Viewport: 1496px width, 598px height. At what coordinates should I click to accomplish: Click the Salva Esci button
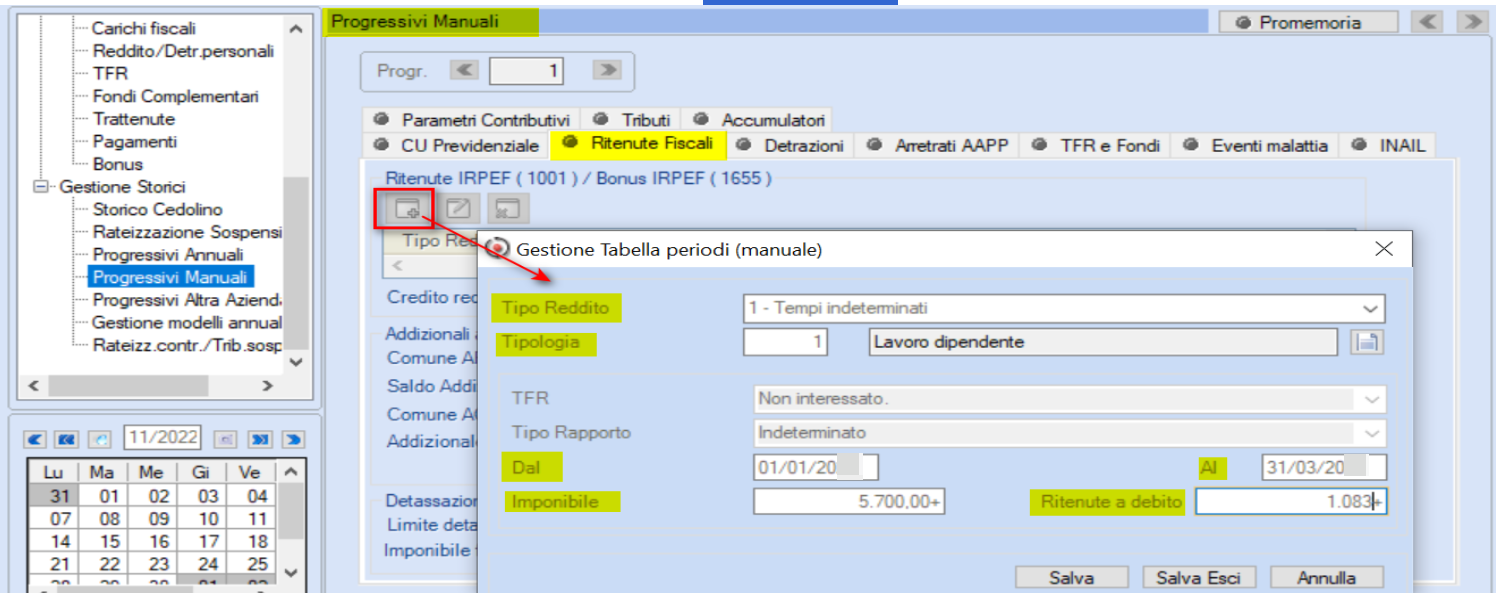point(1198,578)
